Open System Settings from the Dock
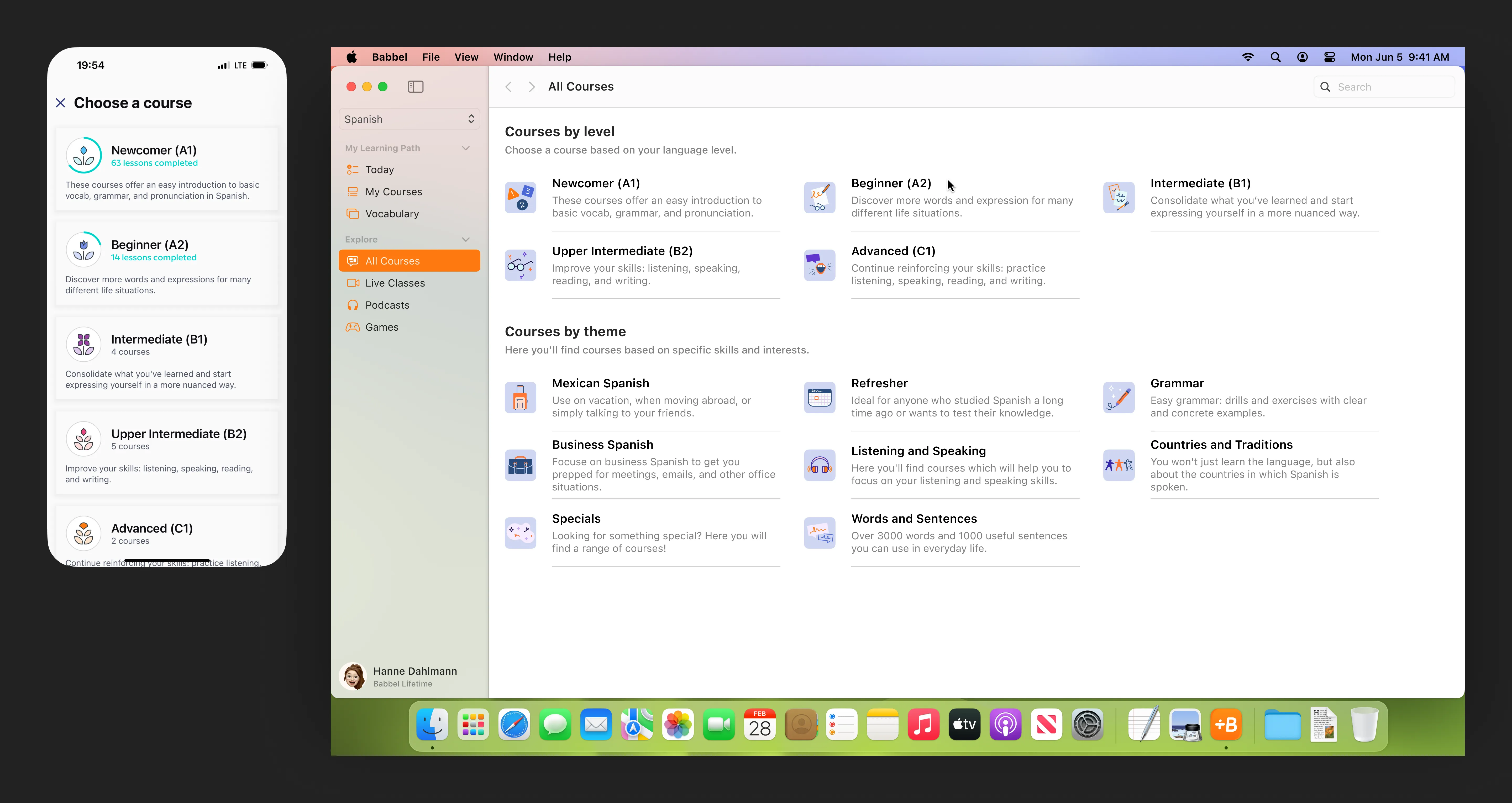 pyautogui.click(x=1087, y=725)
